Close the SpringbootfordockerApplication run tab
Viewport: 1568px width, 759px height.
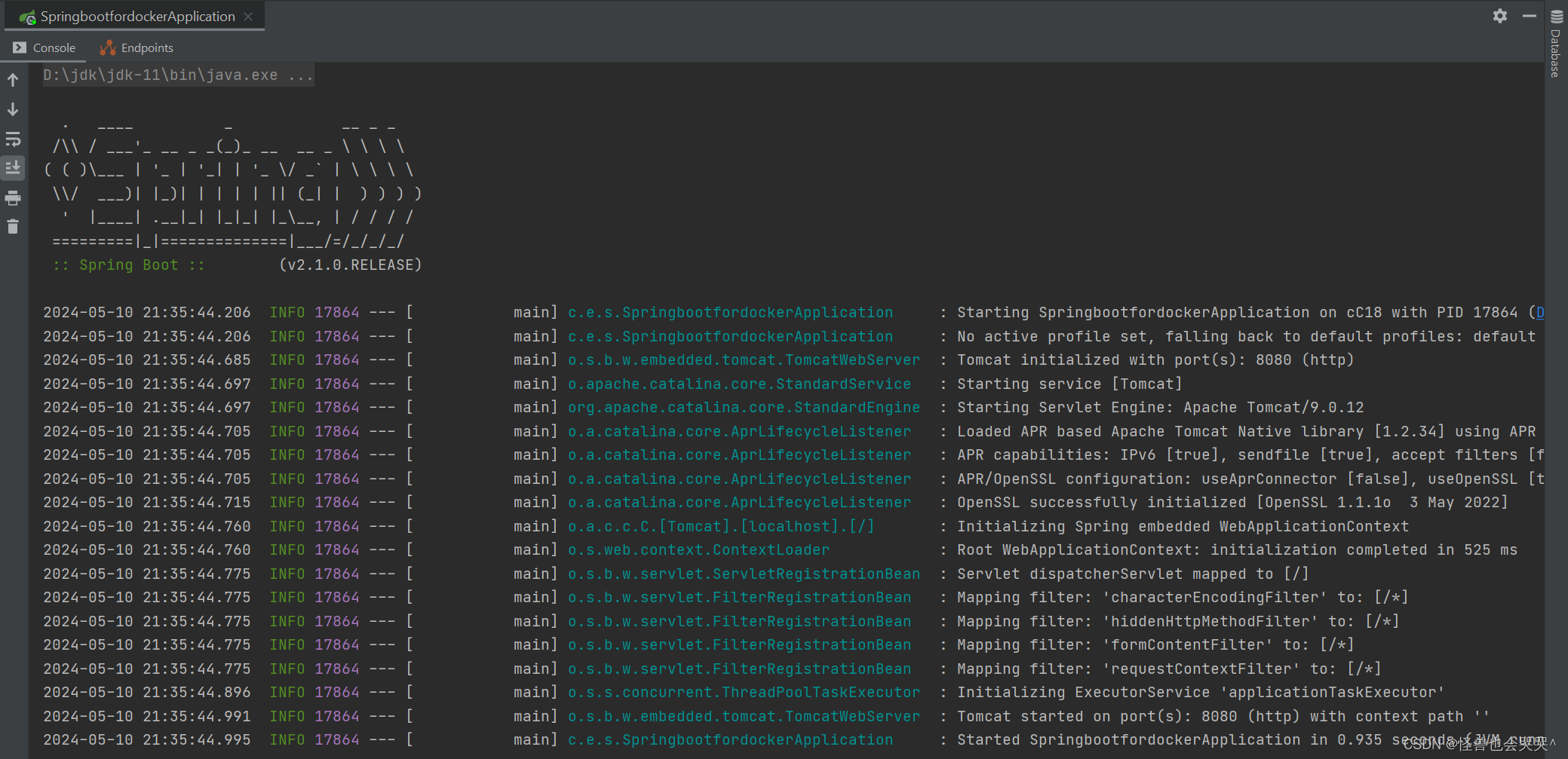coord(249,16)
